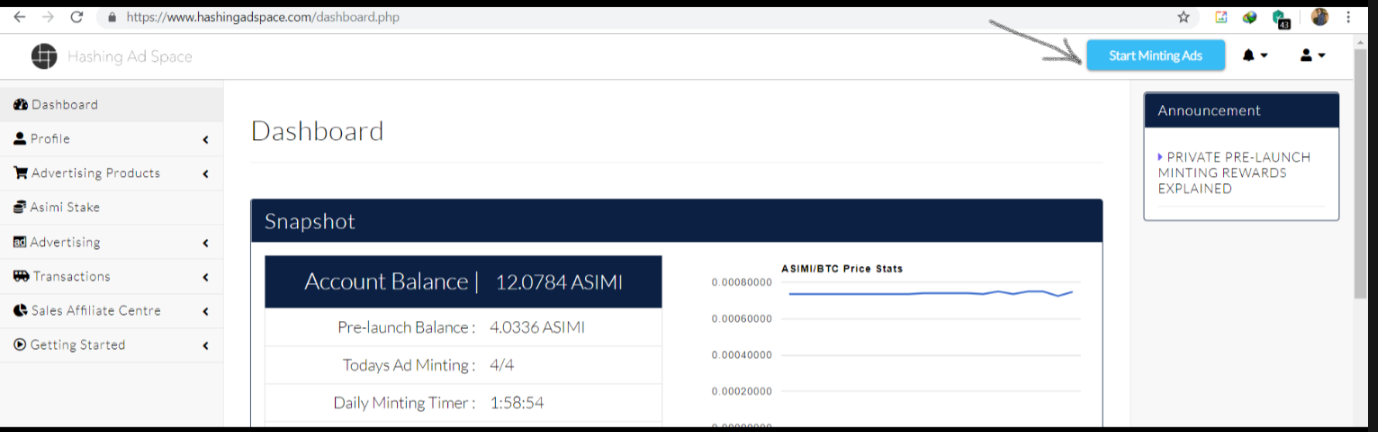Click the green shield extension with 43 badge
The image size is (1378, 432).
click(1281, 18)
